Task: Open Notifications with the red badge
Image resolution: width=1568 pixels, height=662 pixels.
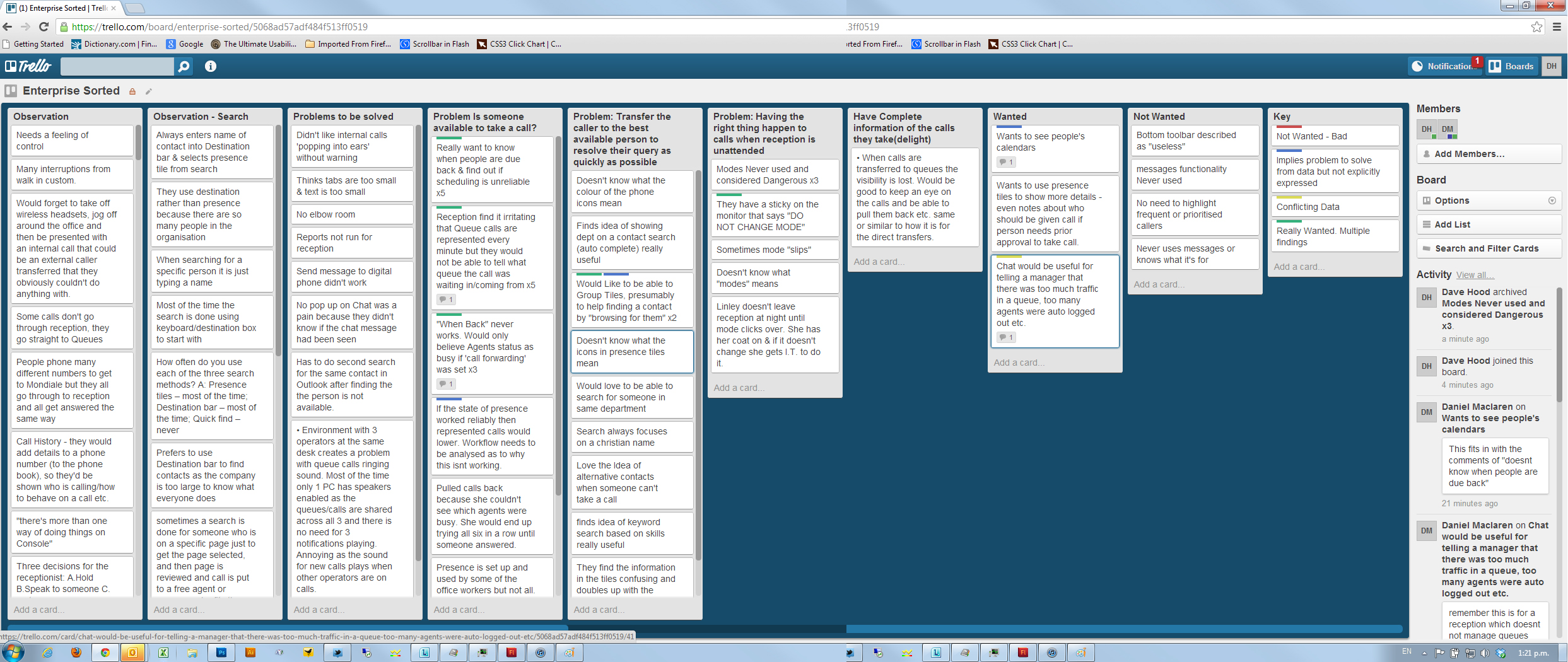Action: tap(1444, 66)
